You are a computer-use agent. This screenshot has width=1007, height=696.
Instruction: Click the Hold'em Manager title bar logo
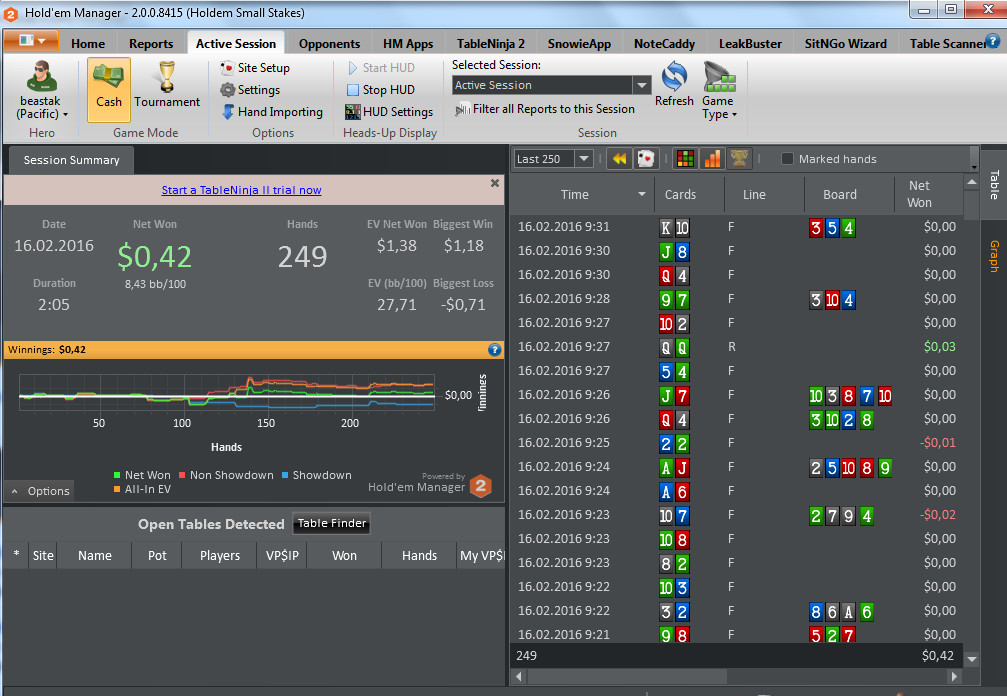point(10,13)
